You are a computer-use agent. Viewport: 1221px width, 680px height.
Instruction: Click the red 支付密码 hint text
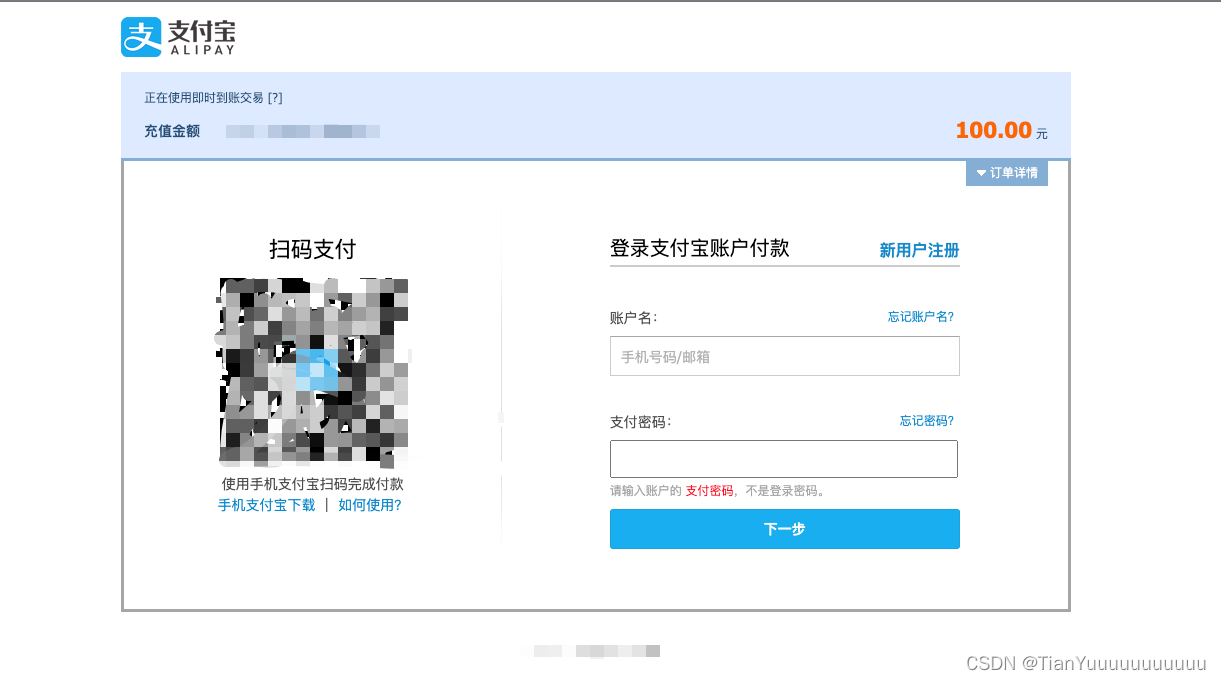point(709,491)
